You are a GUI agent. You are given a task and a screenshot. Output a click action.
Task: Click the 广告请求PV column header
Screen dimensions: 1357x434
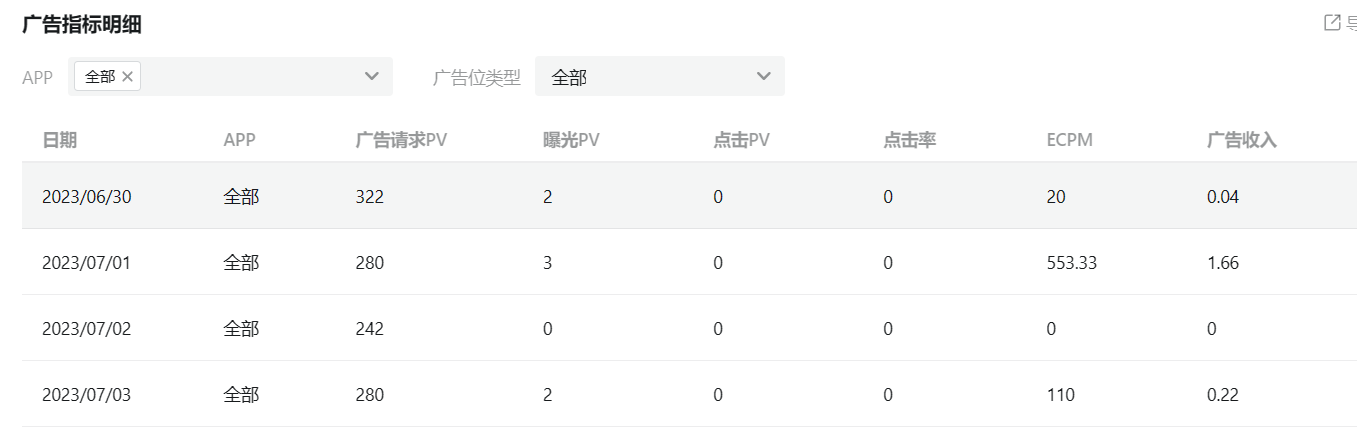401,140
